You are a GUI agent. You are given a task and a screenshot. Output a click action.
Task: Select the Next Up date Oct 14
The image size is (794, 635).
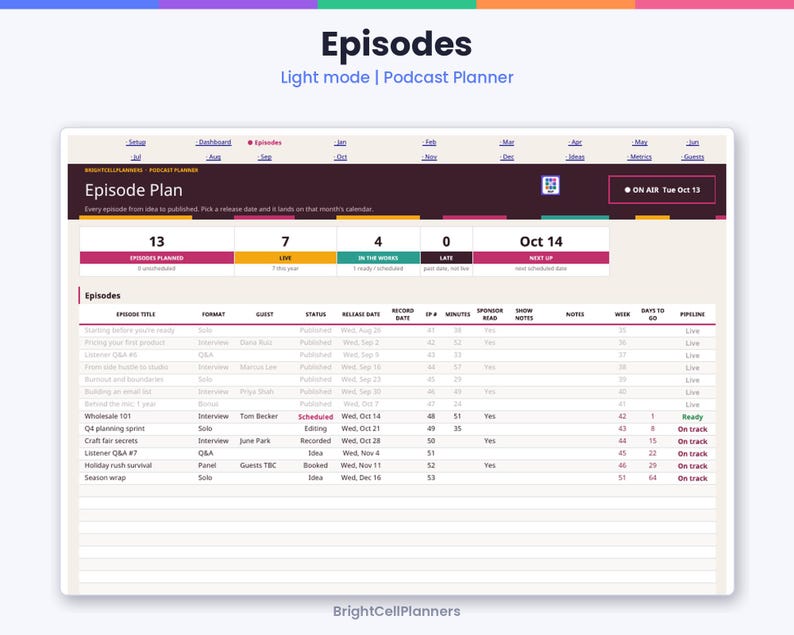(x=541, y=242)
